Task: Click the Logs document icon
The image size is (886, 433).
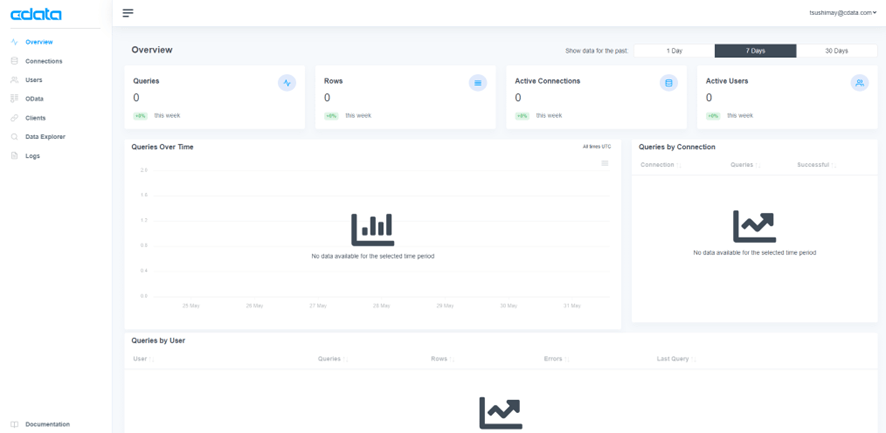Action: (14, 156)
